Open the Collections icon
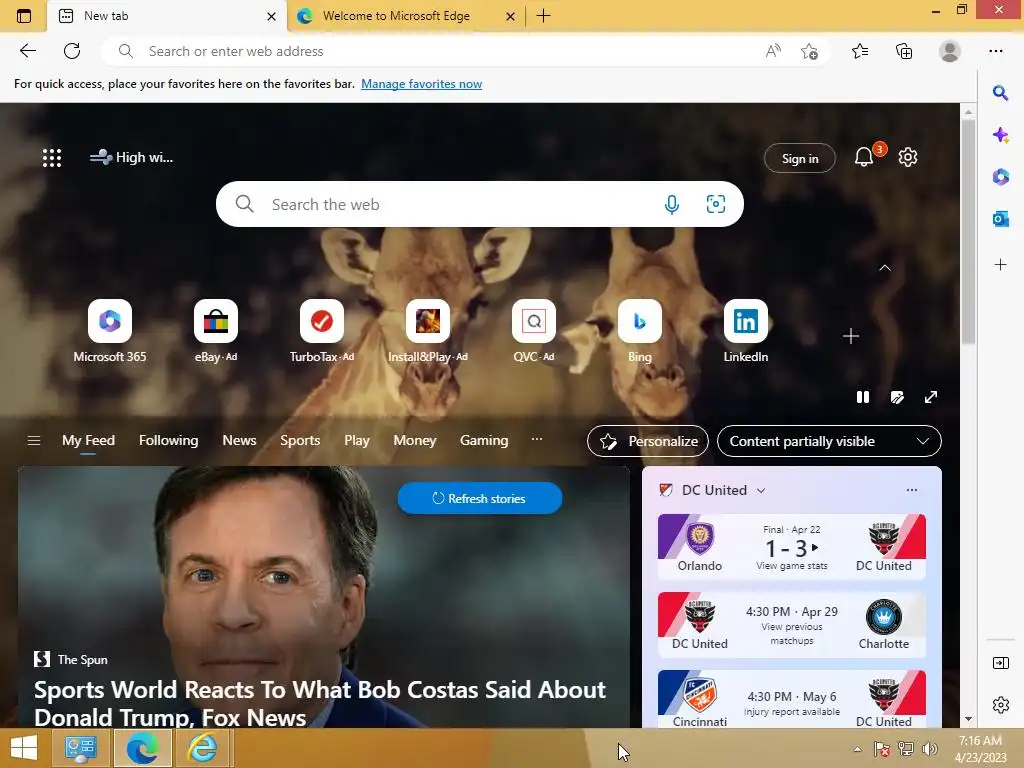This screenshot has width=1024, height=768. [x=904, y=51]
